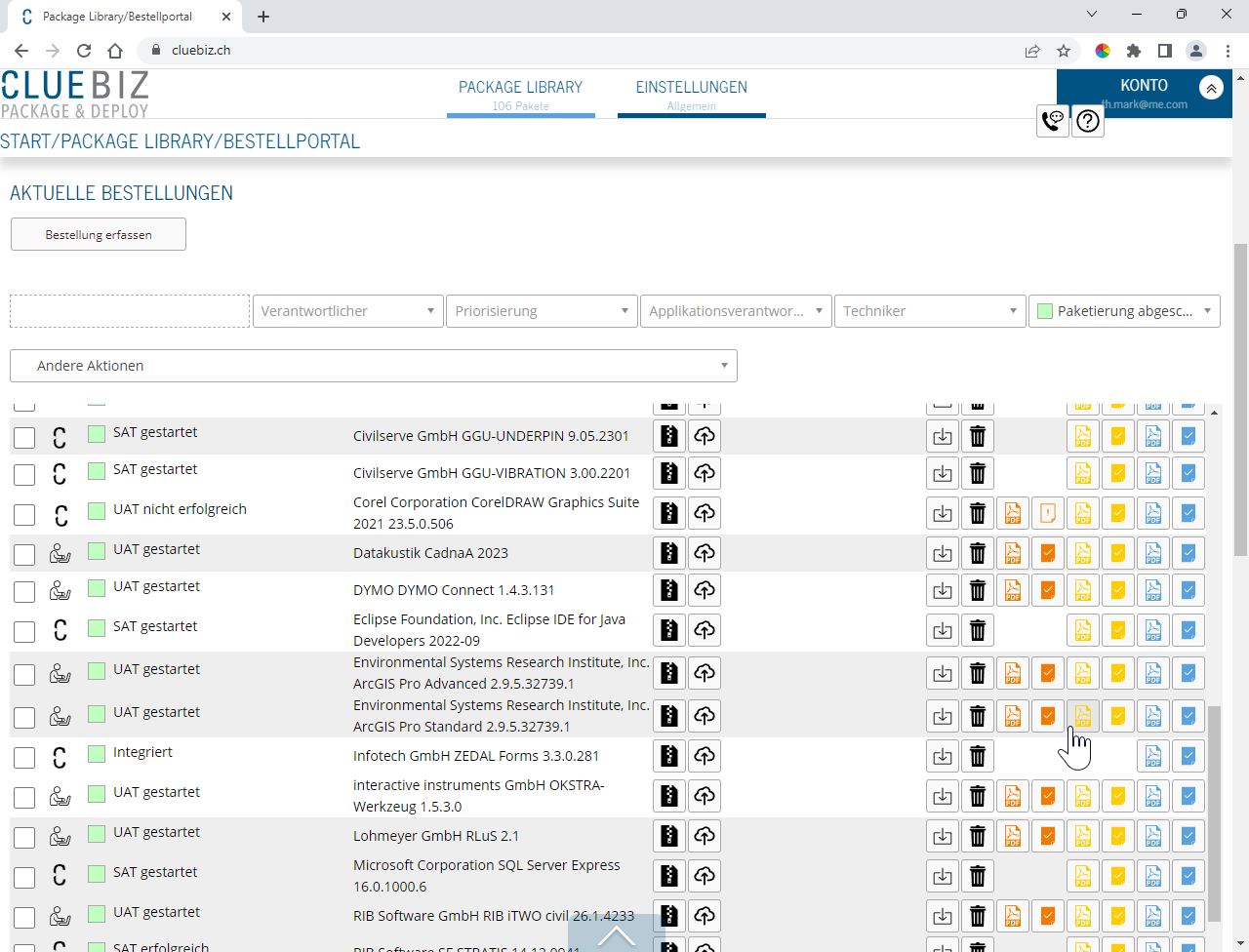Open the help question mark icon
1249x952 pixels.
[1088, 120]
